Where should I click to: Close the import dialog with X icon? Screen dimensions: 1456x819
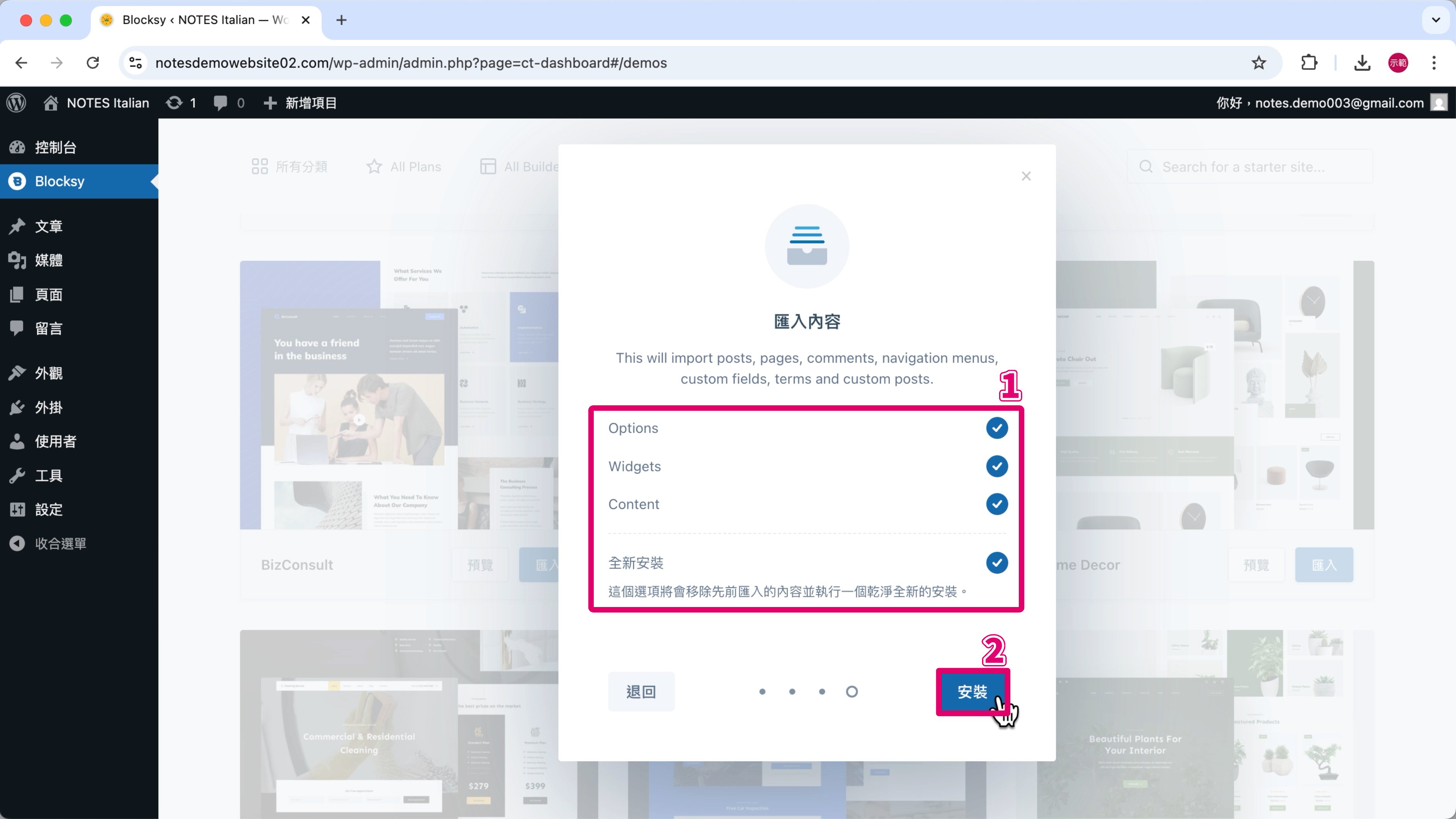pos(1026,176)
